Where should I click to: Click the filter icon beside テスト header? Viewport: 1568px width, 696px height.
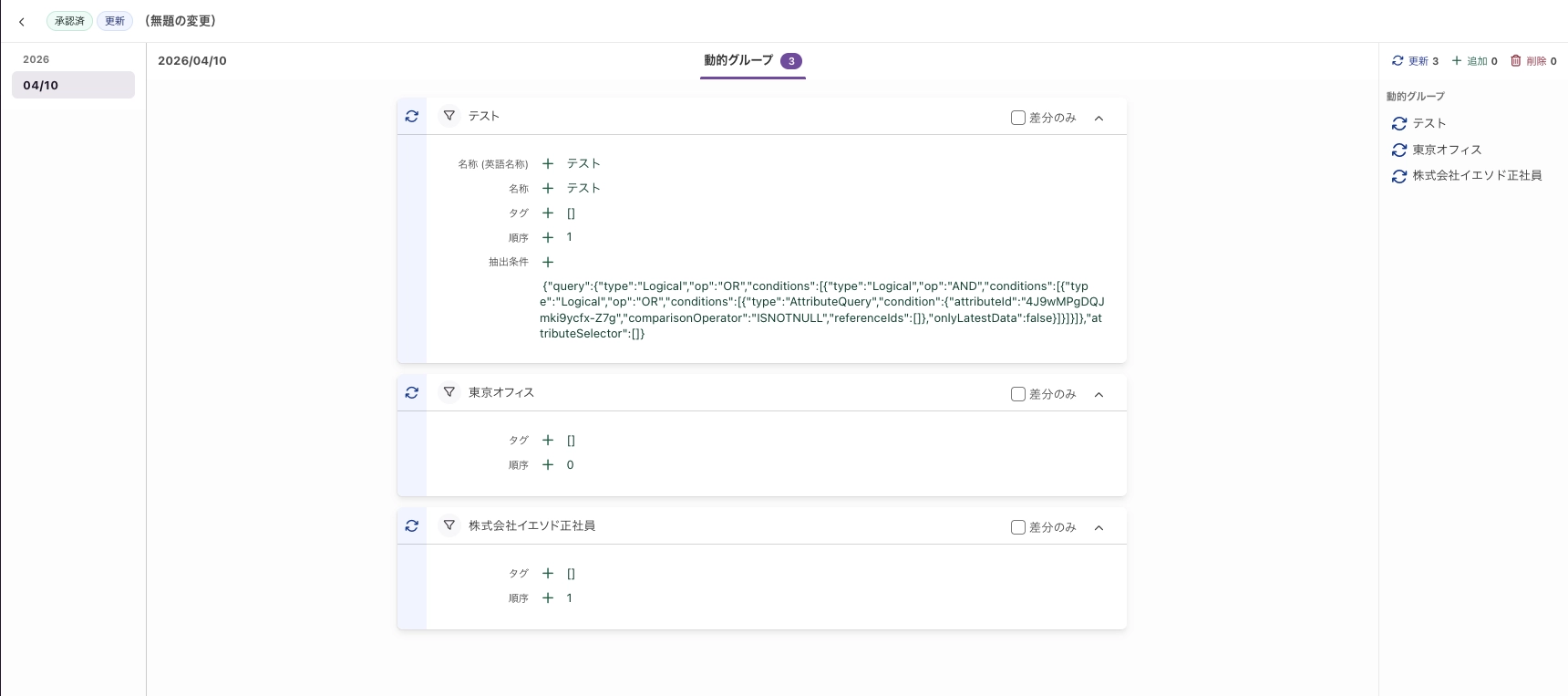tap(449, 116)
